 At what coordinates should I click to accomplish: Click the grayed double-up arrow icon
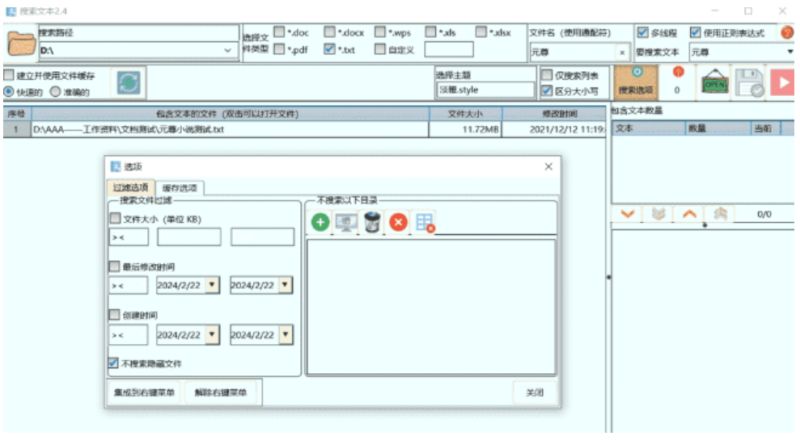tap(720, 214)
